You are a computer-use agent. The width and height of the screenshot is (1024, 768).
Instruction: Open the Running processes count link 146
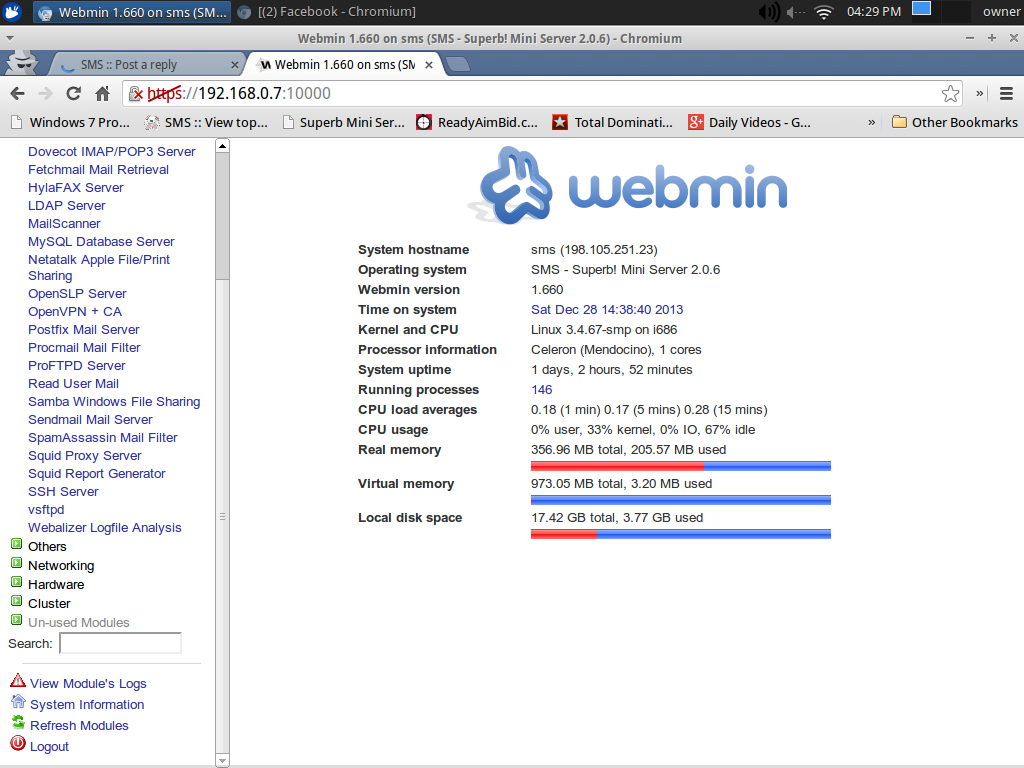pyautogui.click(x=541, y=390)
